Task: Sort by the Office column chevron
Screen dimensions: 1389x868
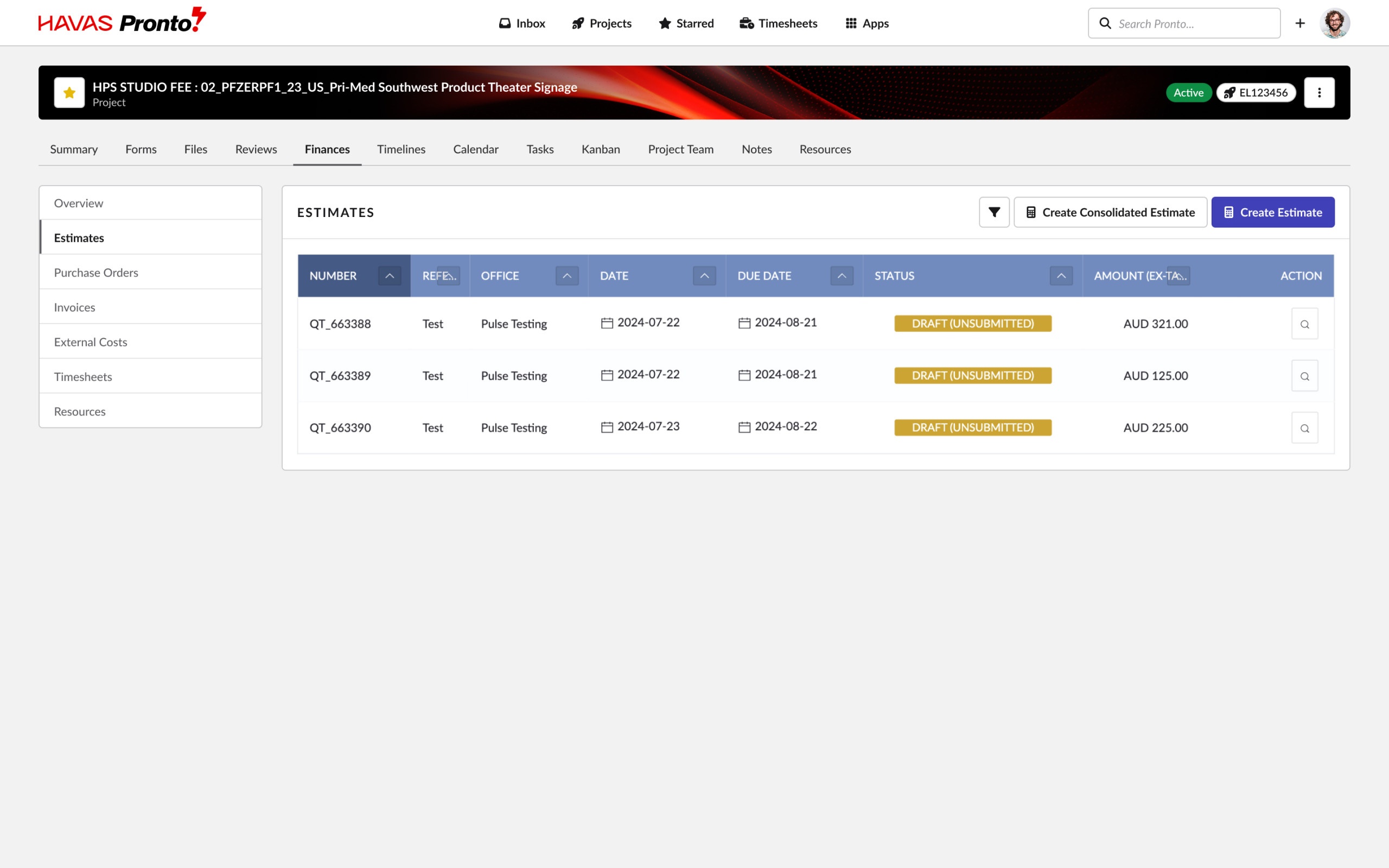Action: (x=567, y=276)
